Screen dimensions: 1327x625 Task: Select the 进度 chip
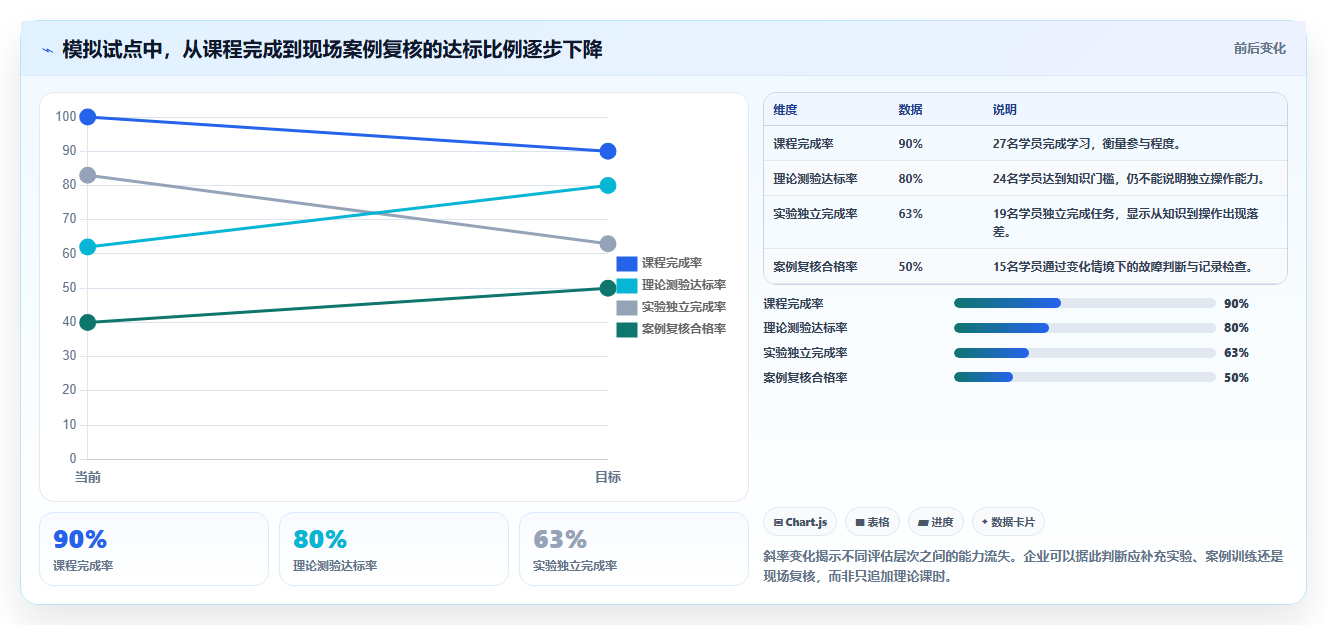coord(936,522)
